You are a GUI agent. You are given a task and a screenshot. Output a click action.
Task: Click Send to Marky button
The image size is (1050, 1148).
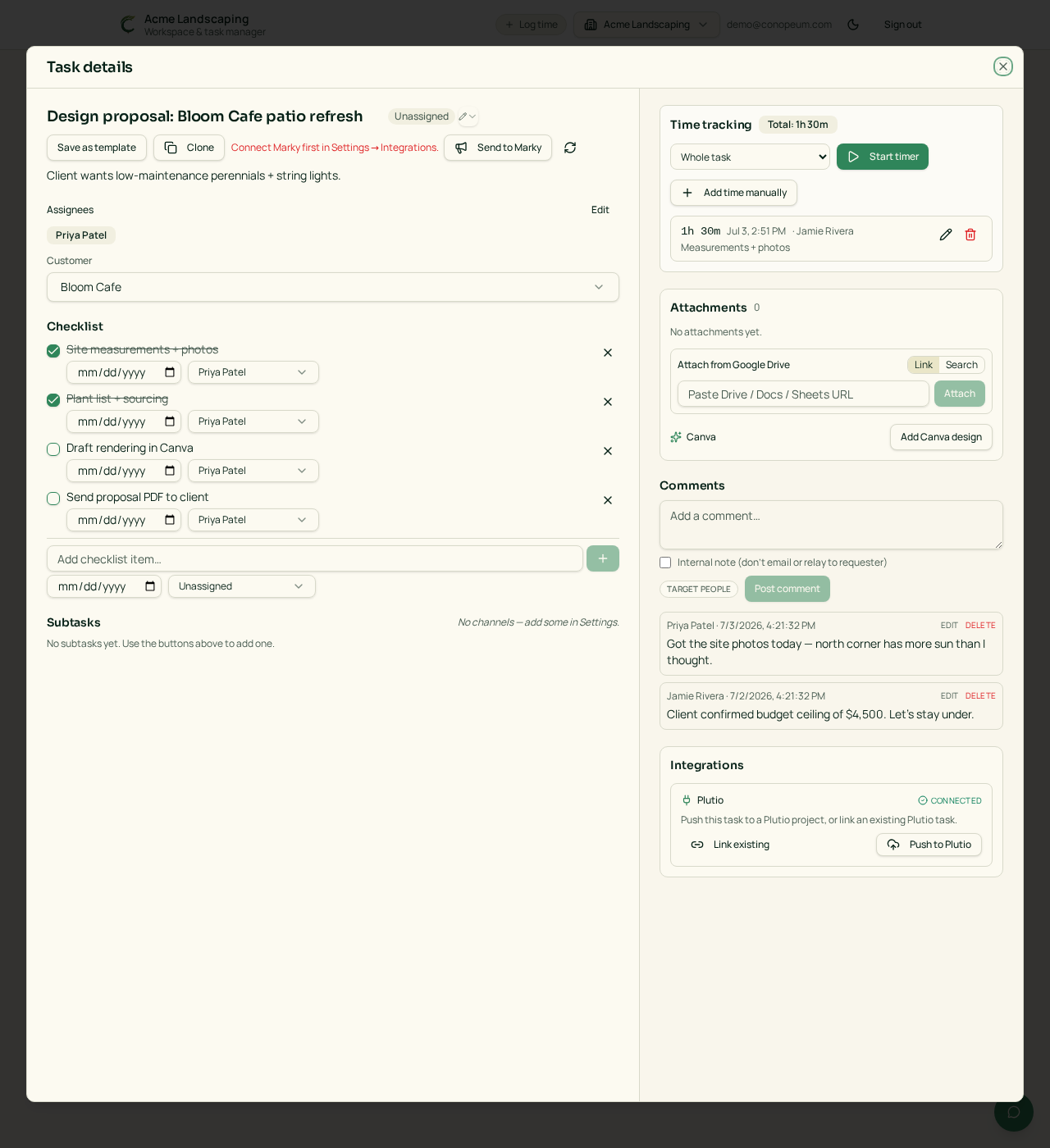(x=498, y=148)
